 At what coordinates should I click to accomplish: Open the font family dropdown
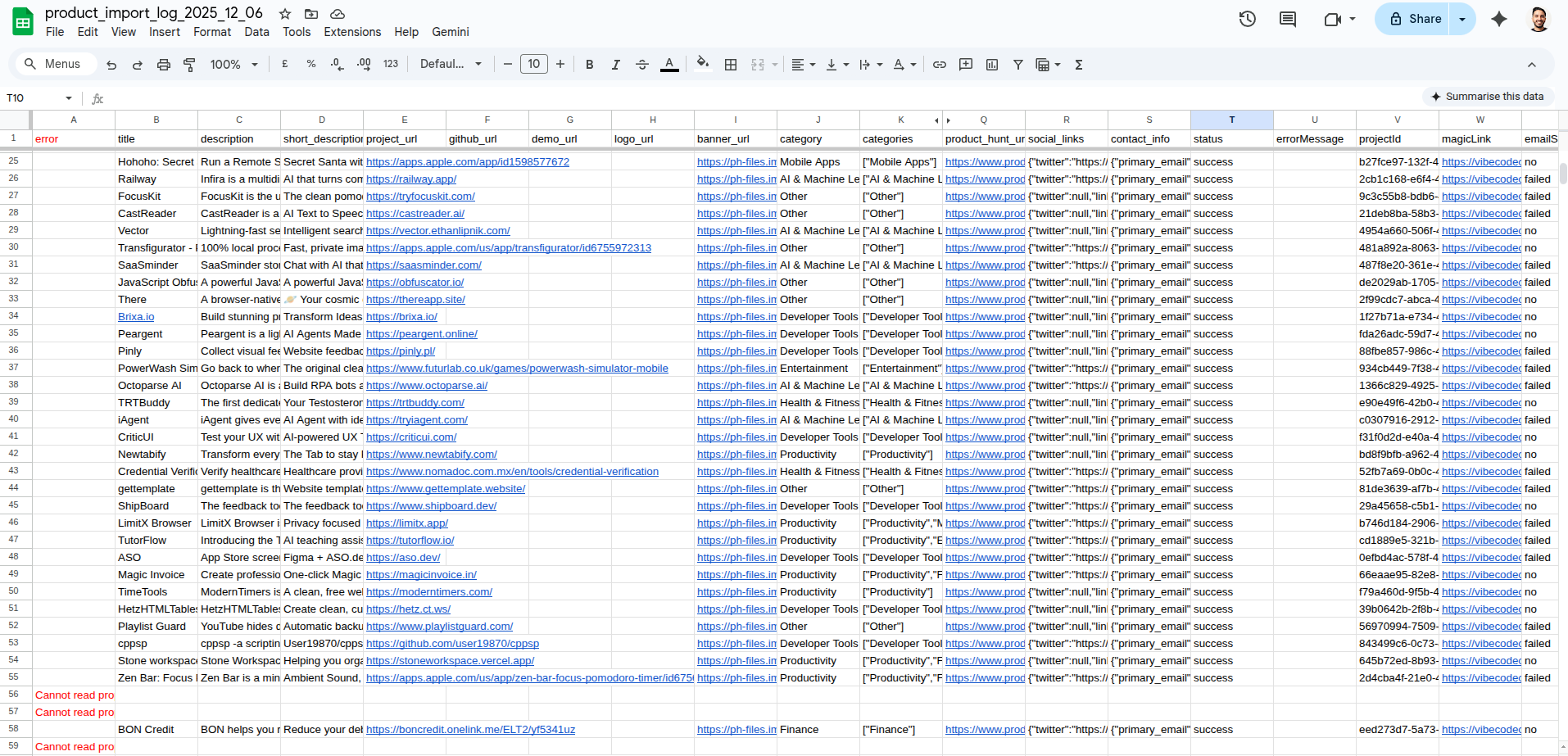(451, 64)
